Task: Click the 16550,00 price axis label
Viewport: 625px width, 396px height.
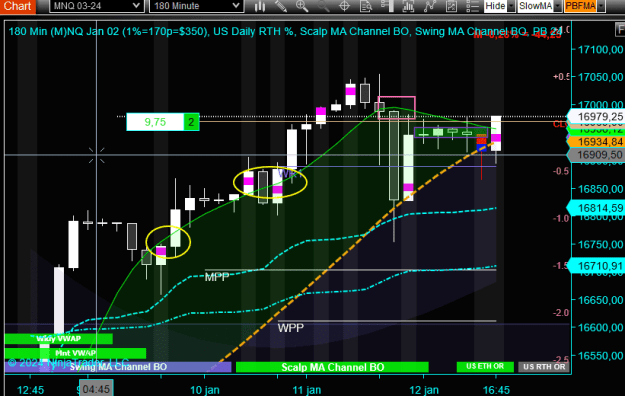Action: (x=600, y=355)
